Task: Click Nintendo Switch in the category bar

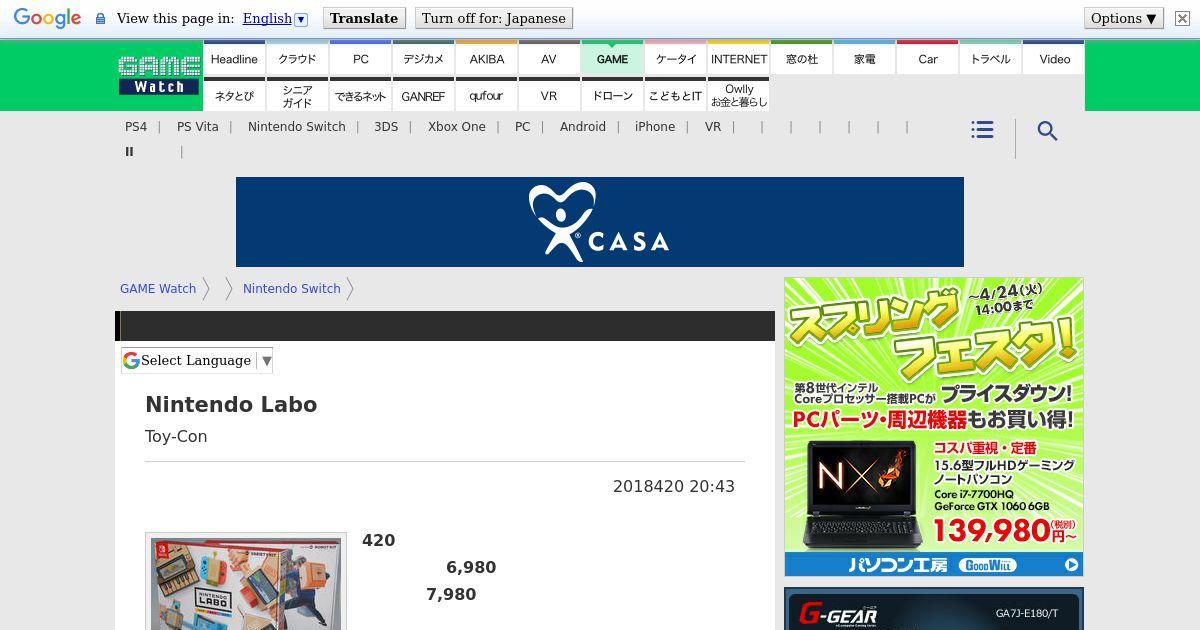Action: click(297, 127)
